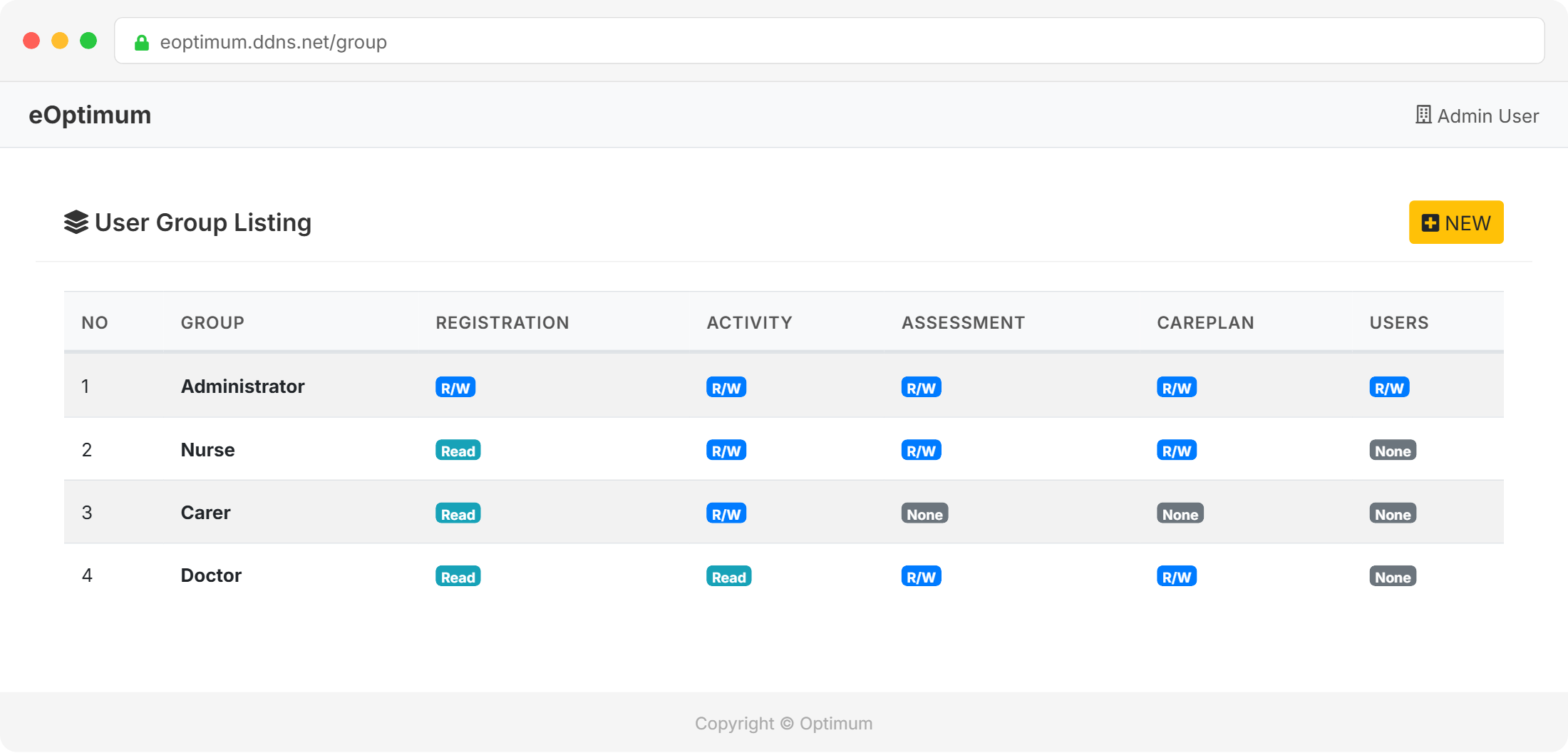Select the Administrator group name

(242, 386)
